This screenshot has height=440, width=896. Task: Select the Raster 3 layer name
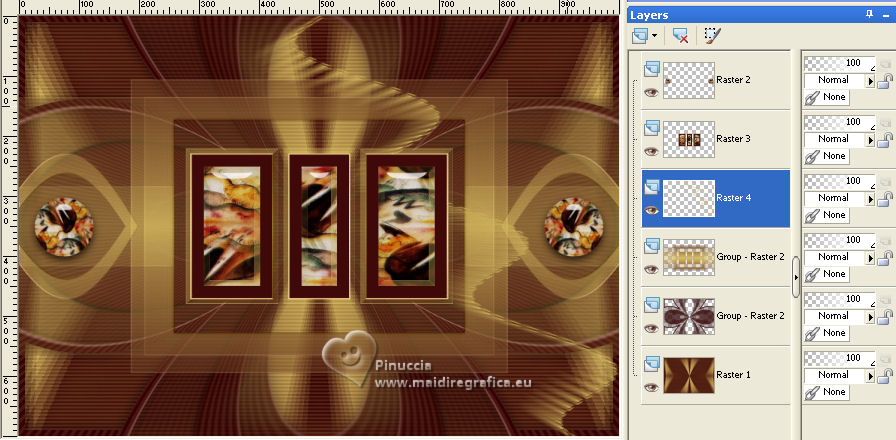click(734, 139)
